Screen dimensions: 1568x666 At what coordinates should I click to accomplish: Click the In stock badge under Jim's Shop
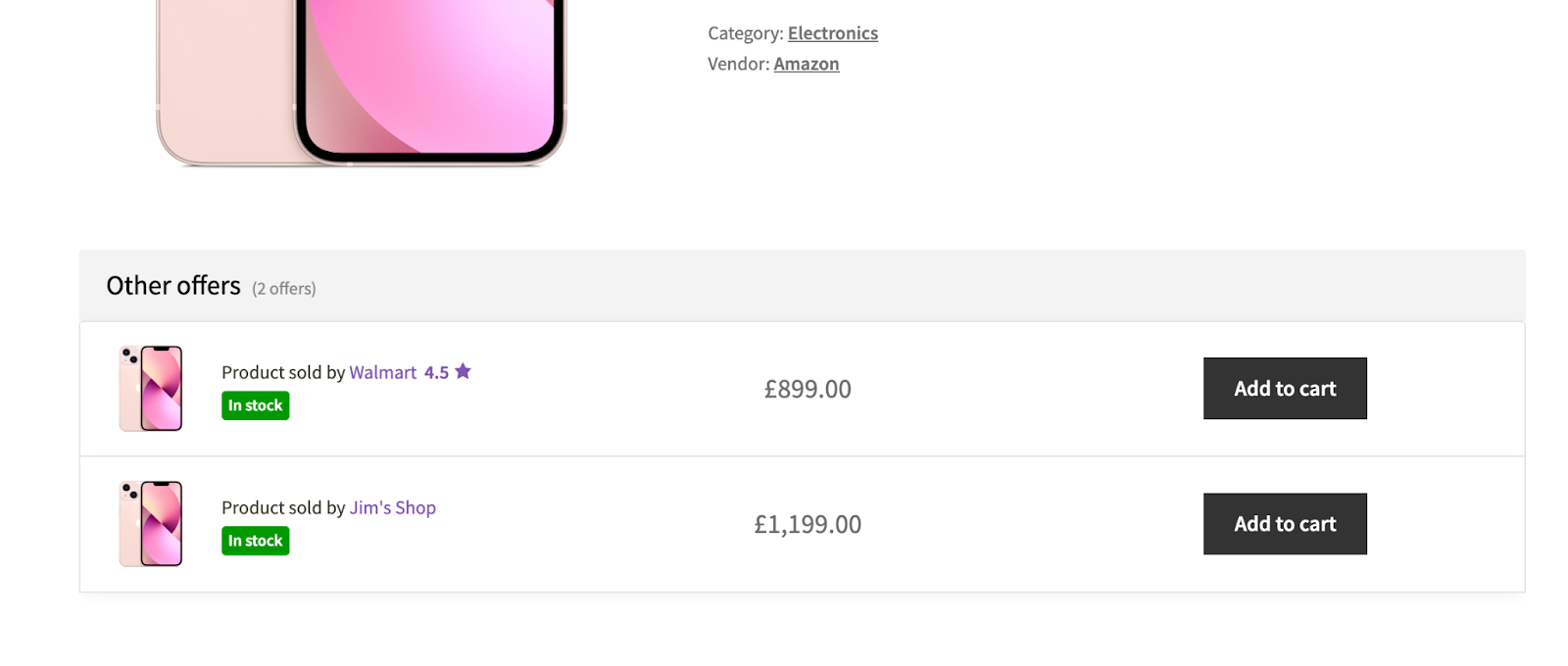tap(255, 541)
